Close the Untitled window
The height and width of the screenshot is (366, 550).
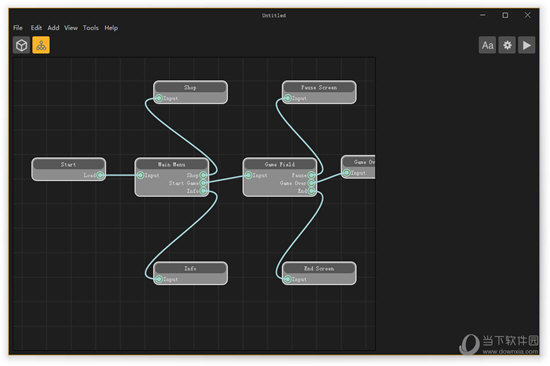click(528, 15)
